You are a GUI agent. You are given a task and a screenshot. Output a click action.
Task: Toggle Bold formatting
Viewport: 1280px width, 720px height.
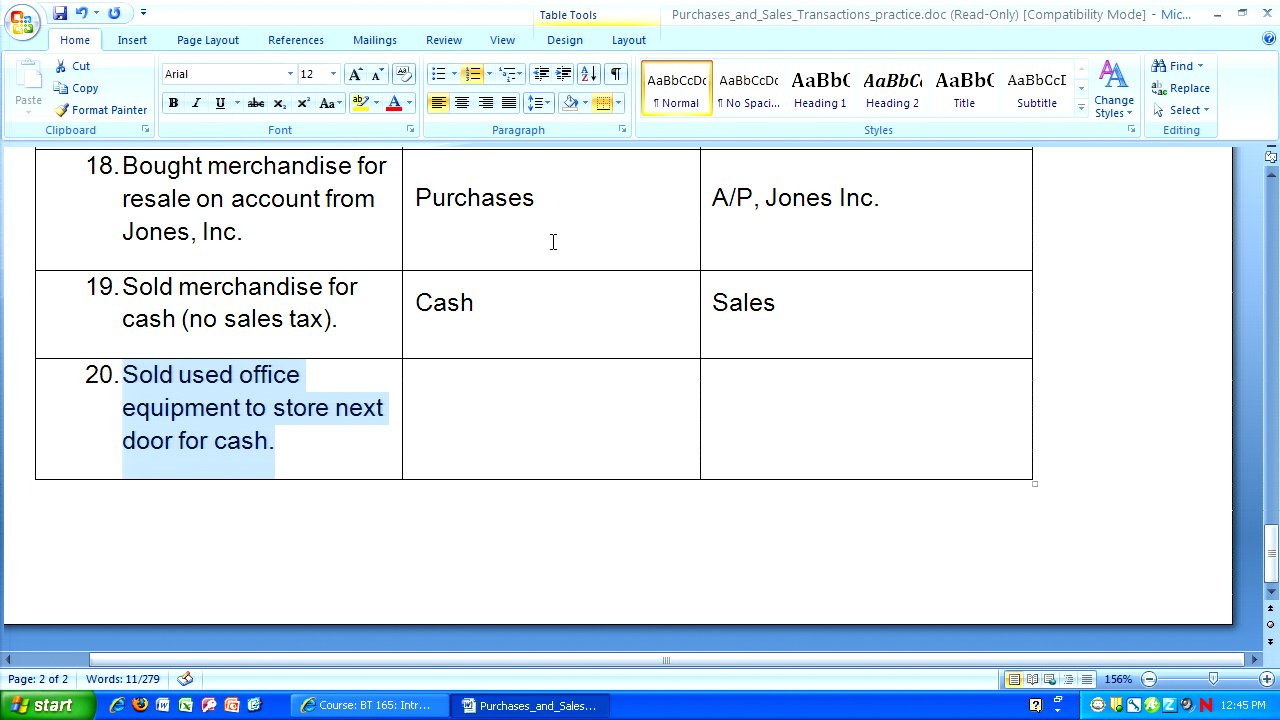[x=173, y=103]
